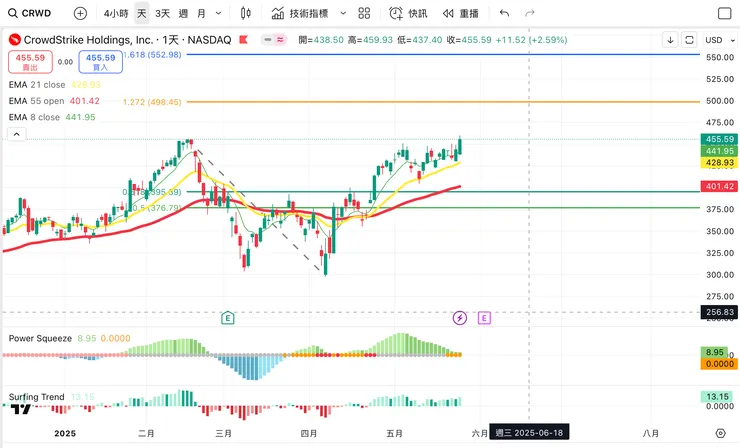Click the blue 買入 buy price button

[101, 62]
